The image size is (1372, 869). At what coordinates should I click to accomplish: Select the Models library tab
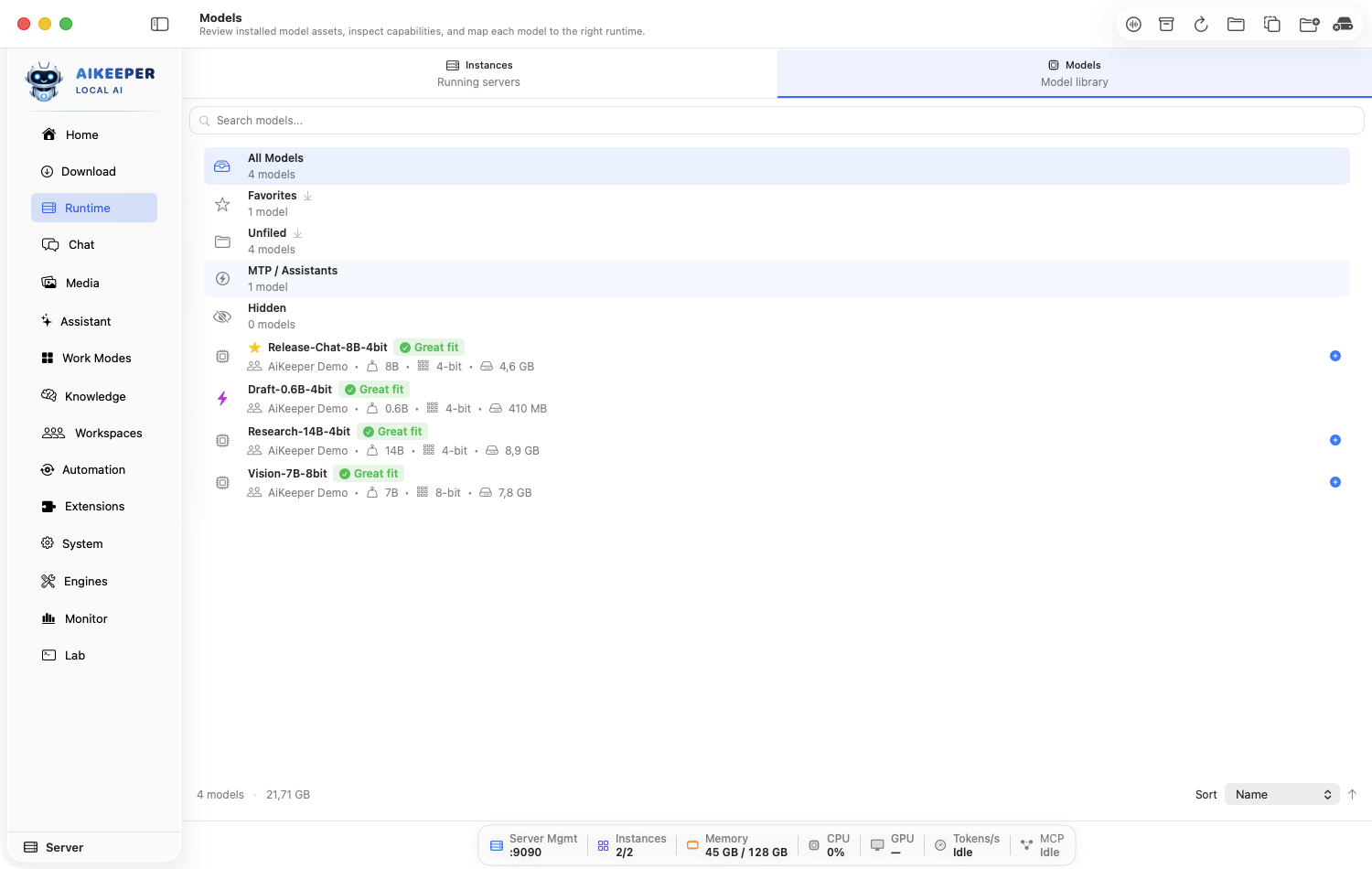[1075, 73]
